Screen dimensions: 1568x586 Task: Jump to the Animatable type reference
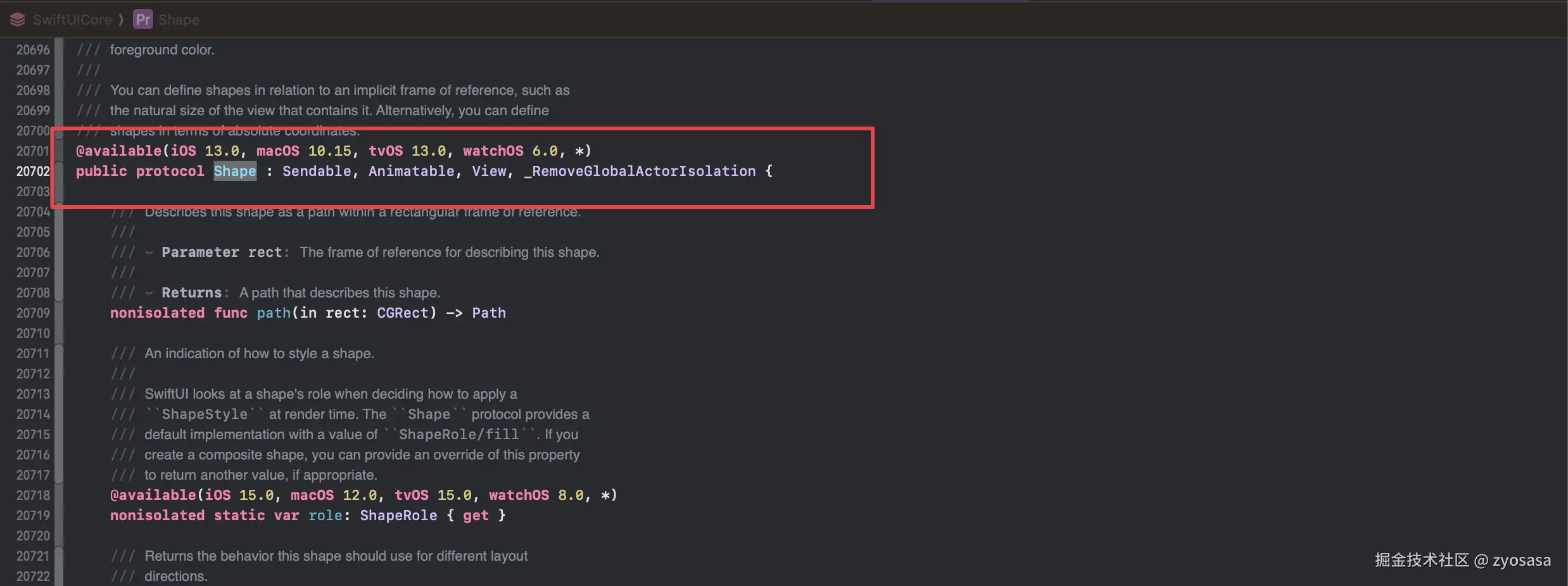point(411,171)
